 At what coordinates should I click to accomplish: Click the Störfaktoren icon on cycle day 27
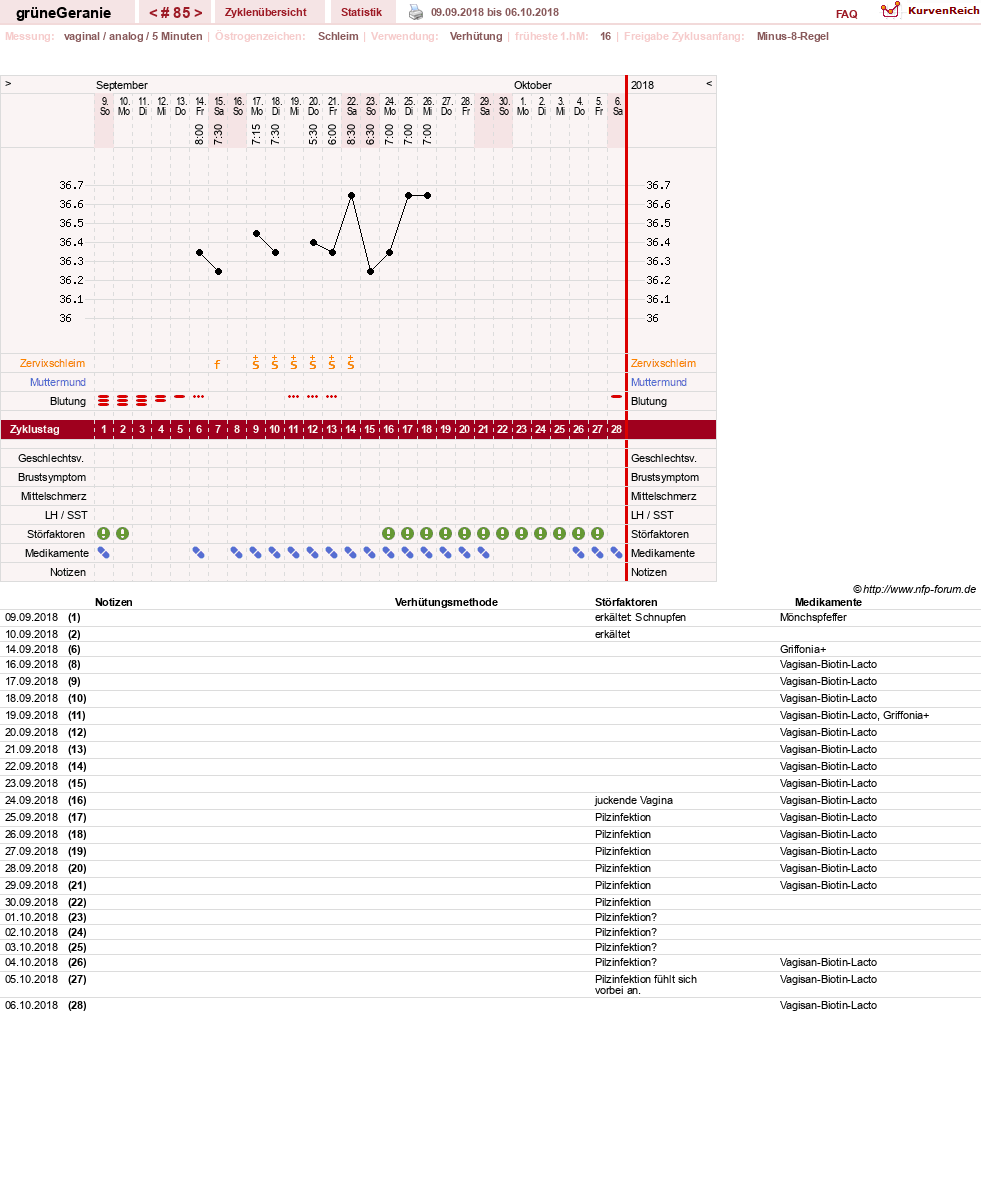click(x=598, y=533)
